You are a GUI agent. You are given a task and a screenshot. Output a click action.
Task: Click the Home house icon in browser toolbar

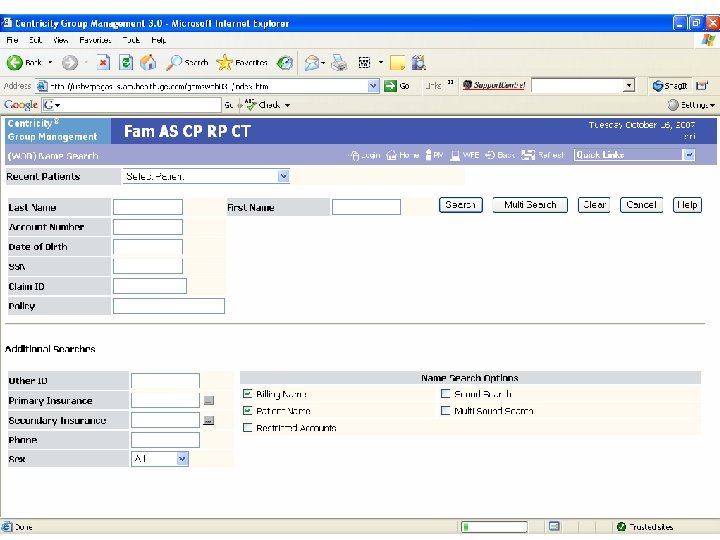point(148,62)
